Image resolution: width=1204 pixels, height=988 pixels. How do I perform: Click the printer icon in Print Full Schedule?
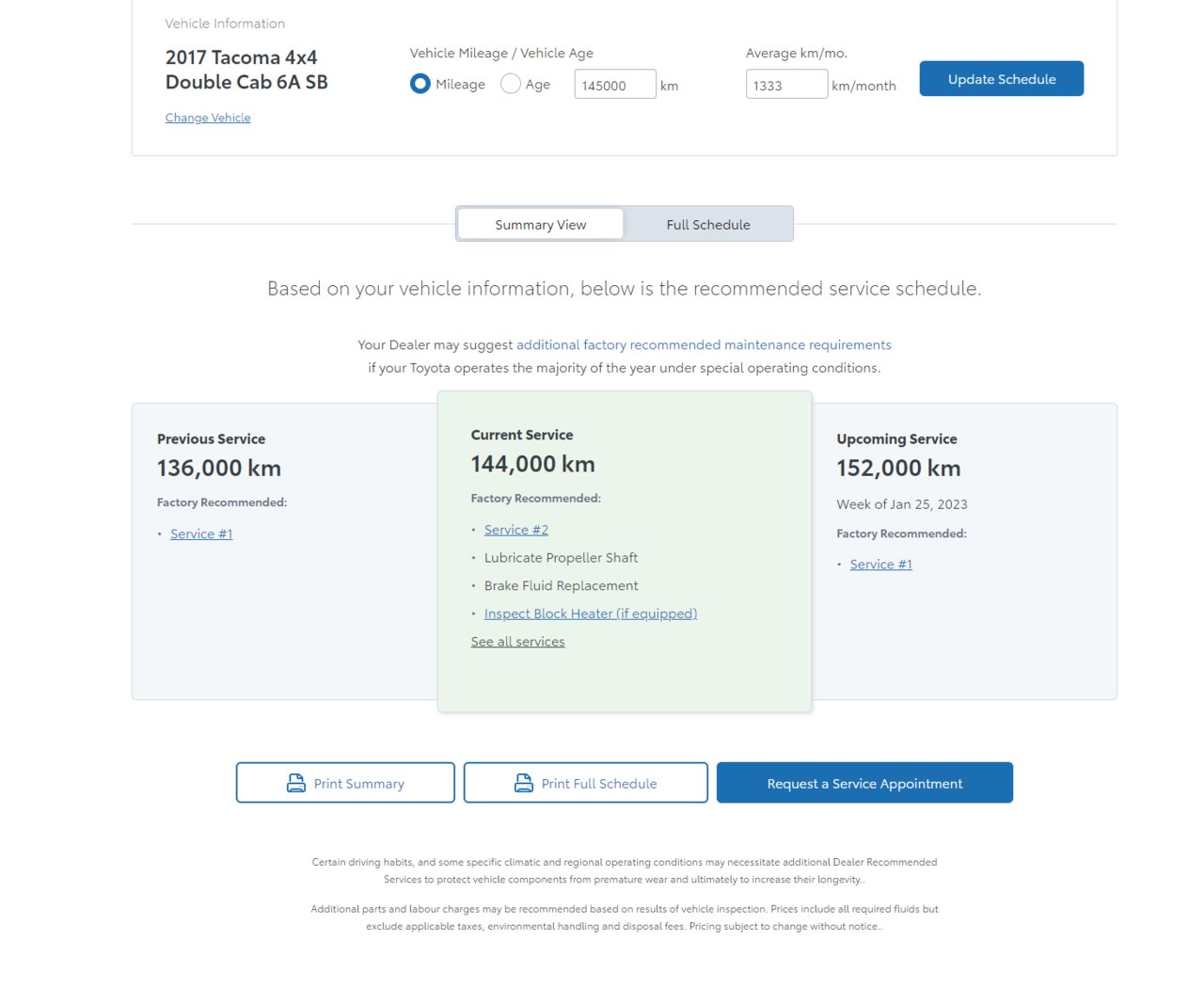coord(524,783)
